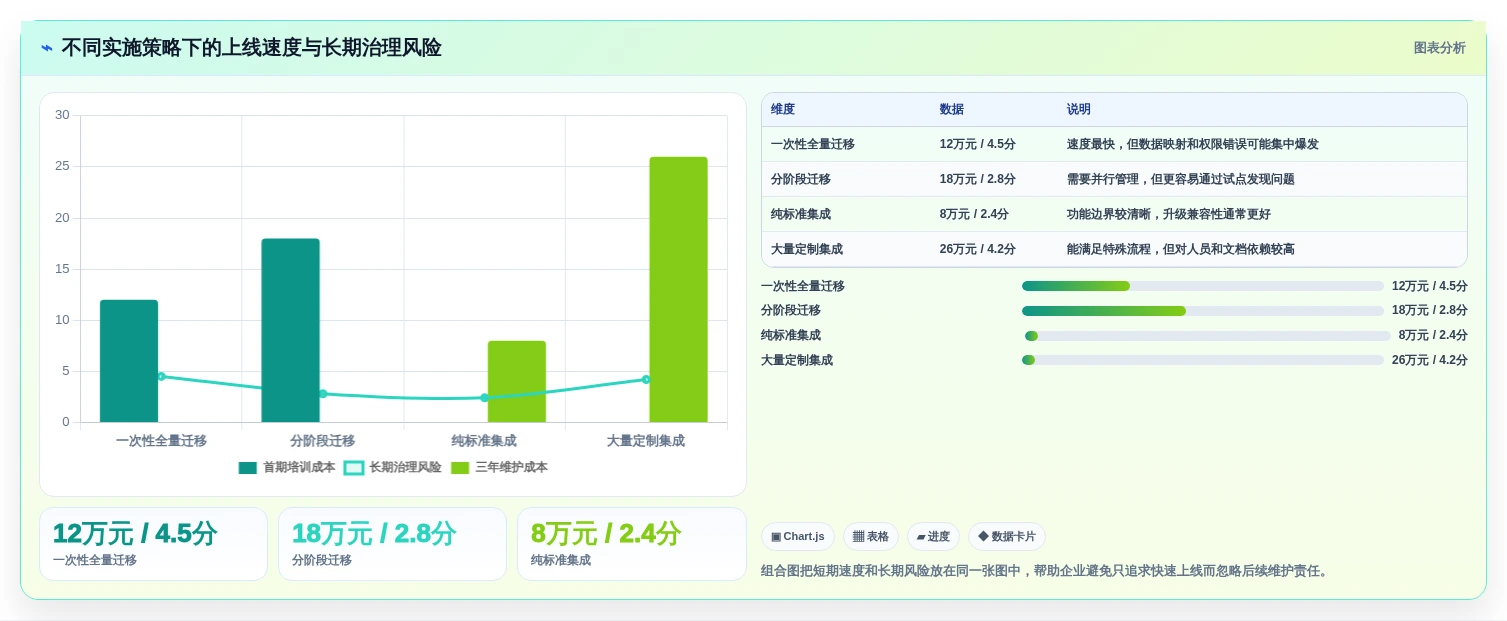Screen dimensions: 1507x621
Task: Click the 表格 tag chip
Action: pos(871,537)
